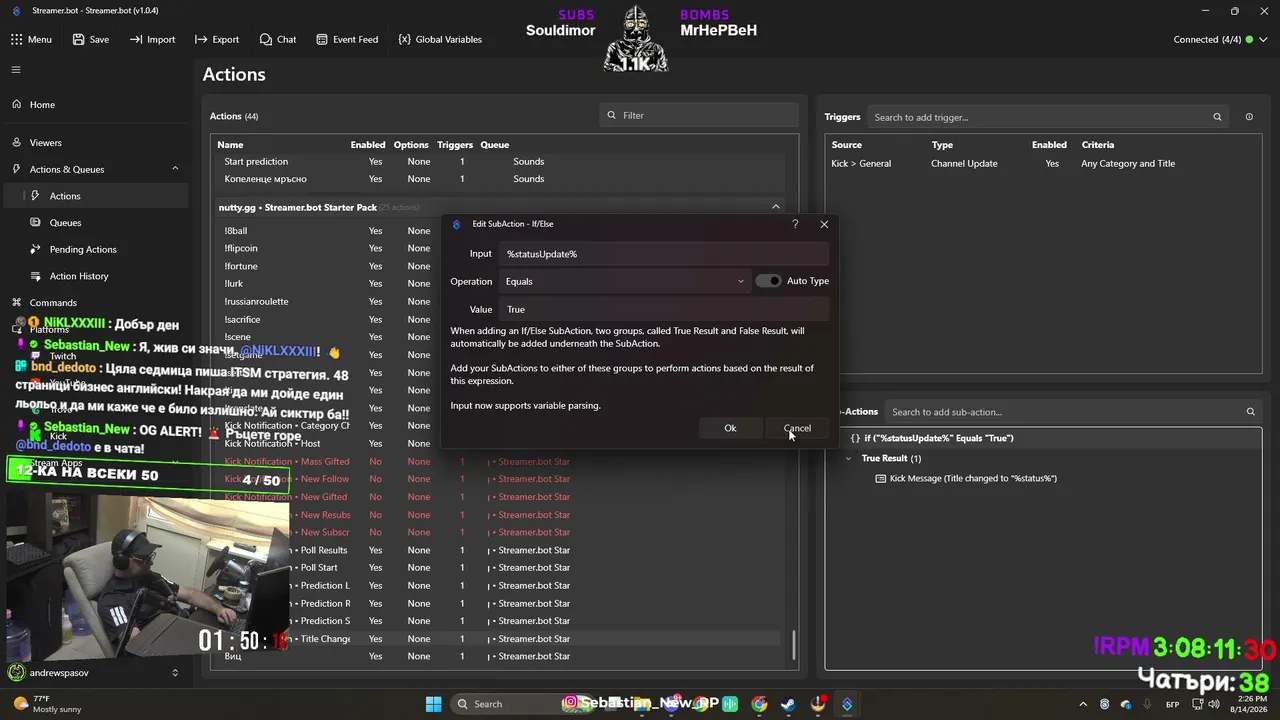The height and width of the screenshot is (720, 1280).
Task: Toggle the sidebar hamburger icon
Action: 16,70
